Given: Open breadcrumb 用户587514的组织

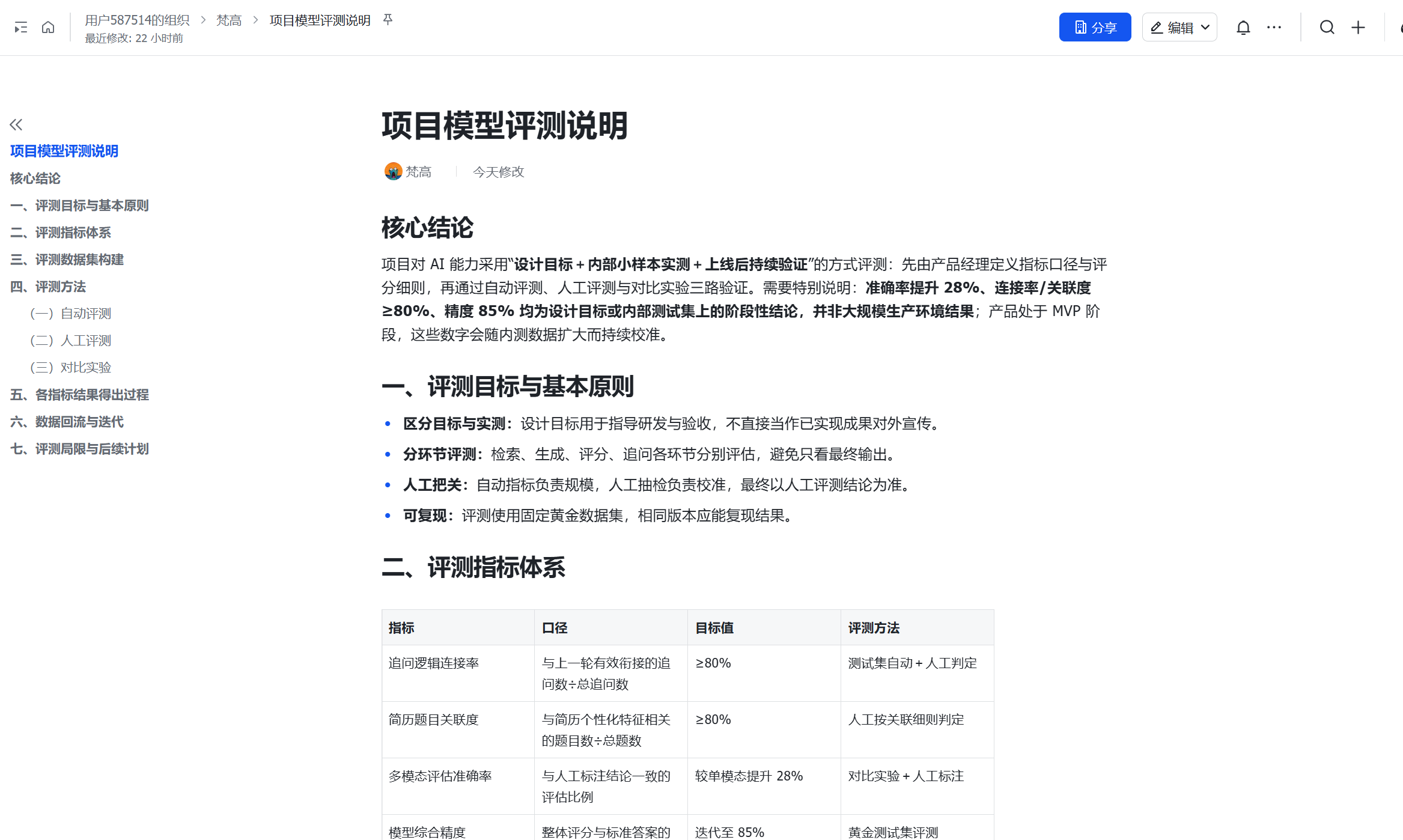Looking at the screenshot, I should (x=137, y=20).
